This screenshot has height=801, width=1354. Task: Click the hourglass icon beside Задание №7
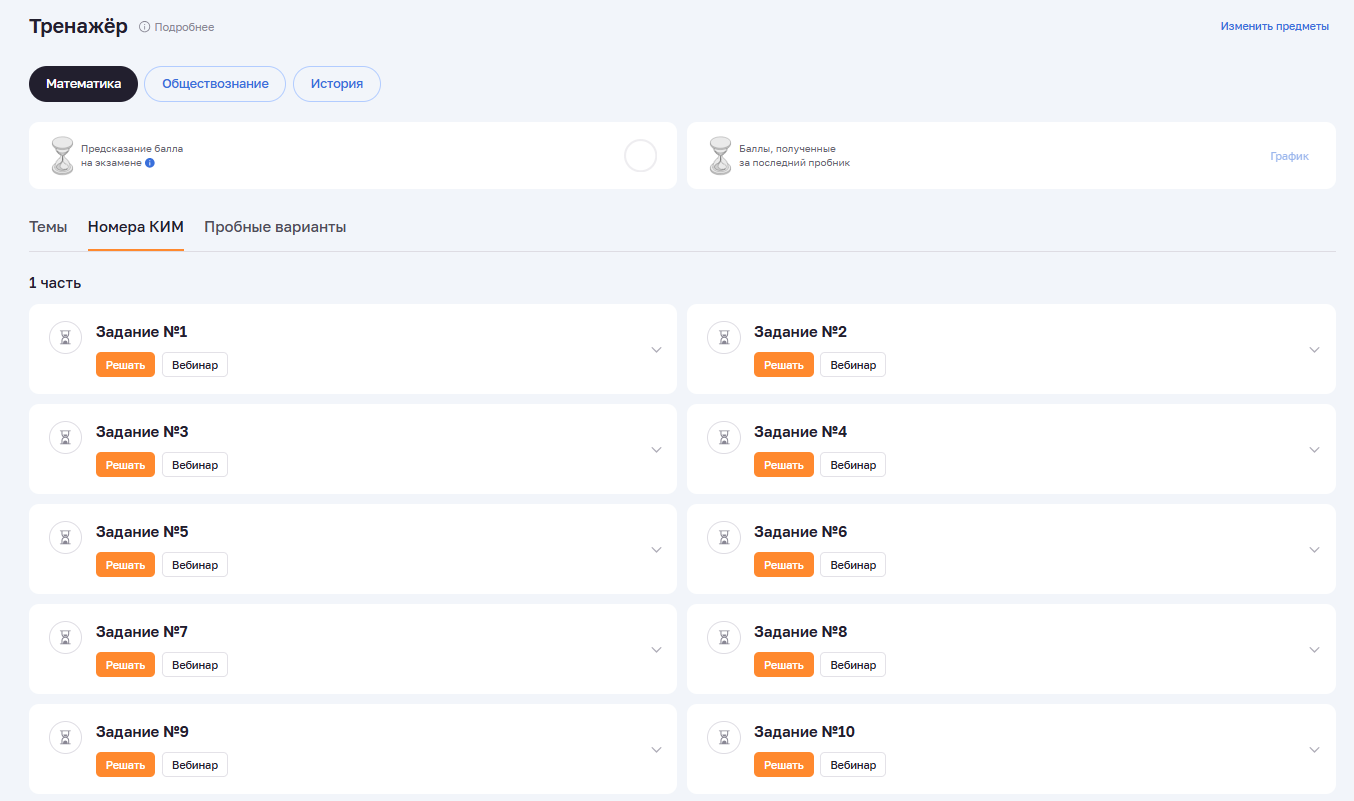[65, 638]
